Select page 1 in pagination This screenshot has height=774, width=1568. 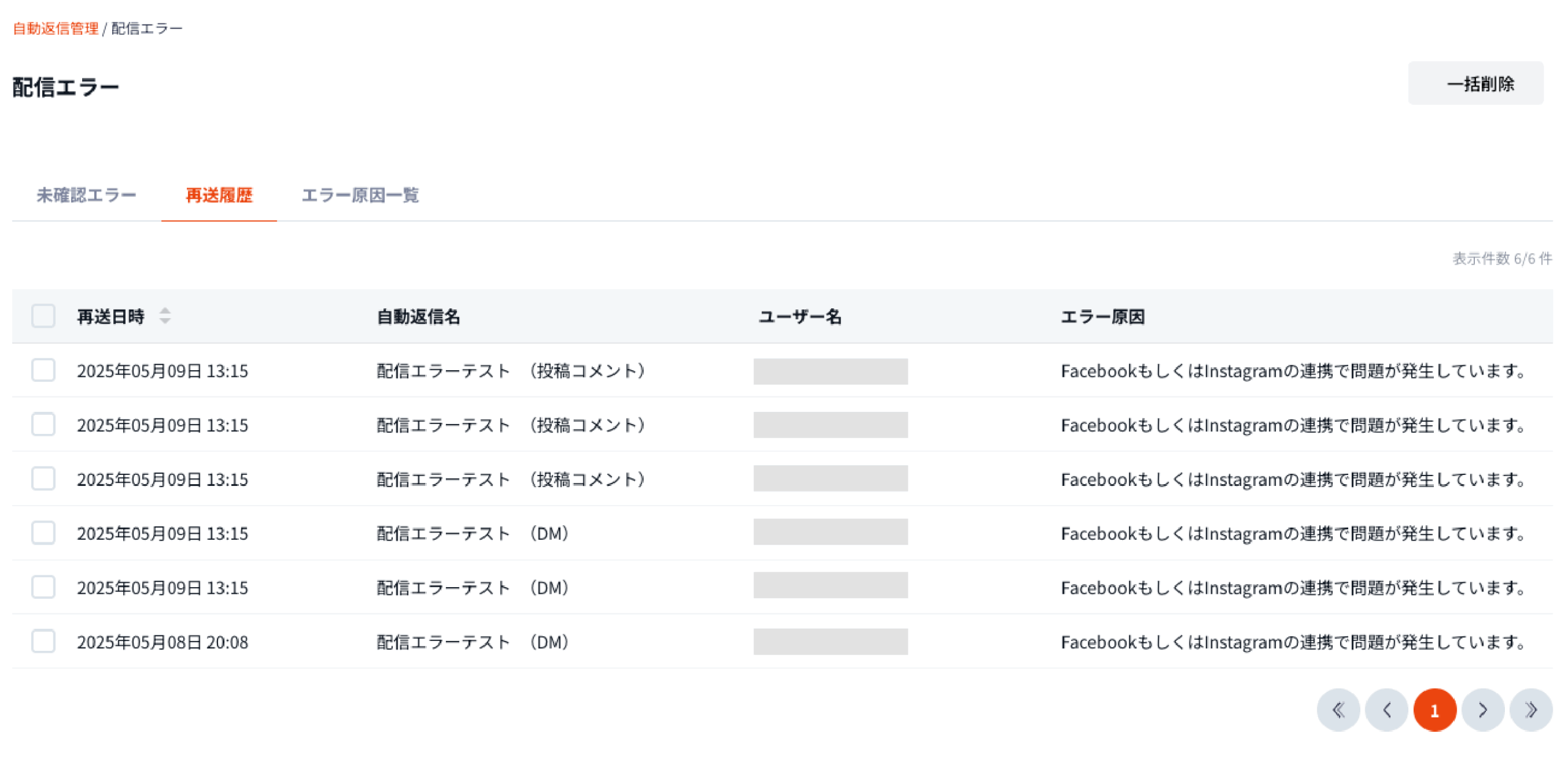(x=1434, y=710)
